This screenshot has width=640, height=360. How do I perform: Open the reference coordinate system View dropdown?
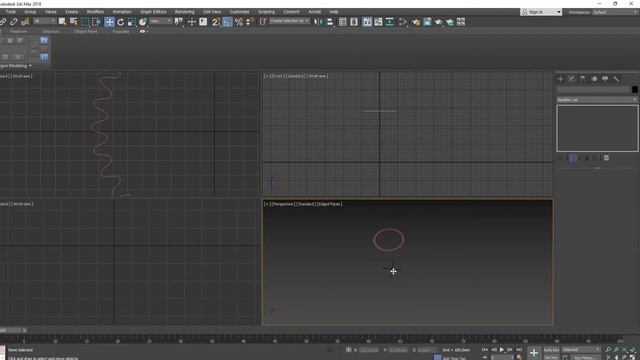pyautogui.click(x=160, y=21)
